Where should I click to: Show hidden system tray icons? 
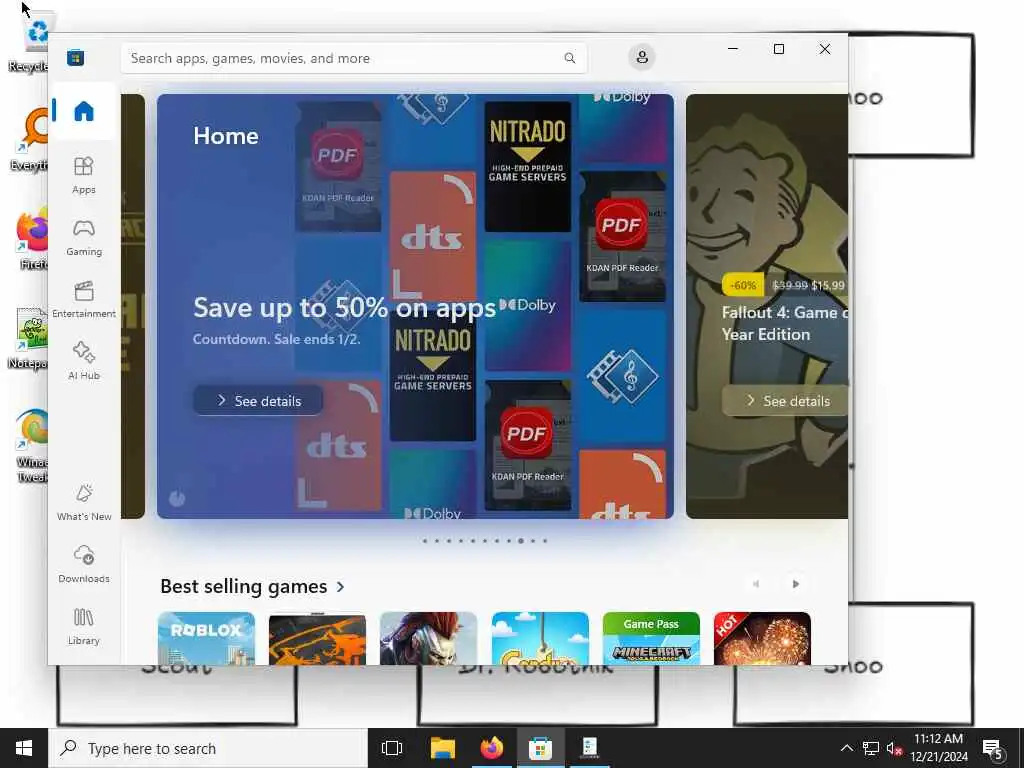(x=846, y=748)
